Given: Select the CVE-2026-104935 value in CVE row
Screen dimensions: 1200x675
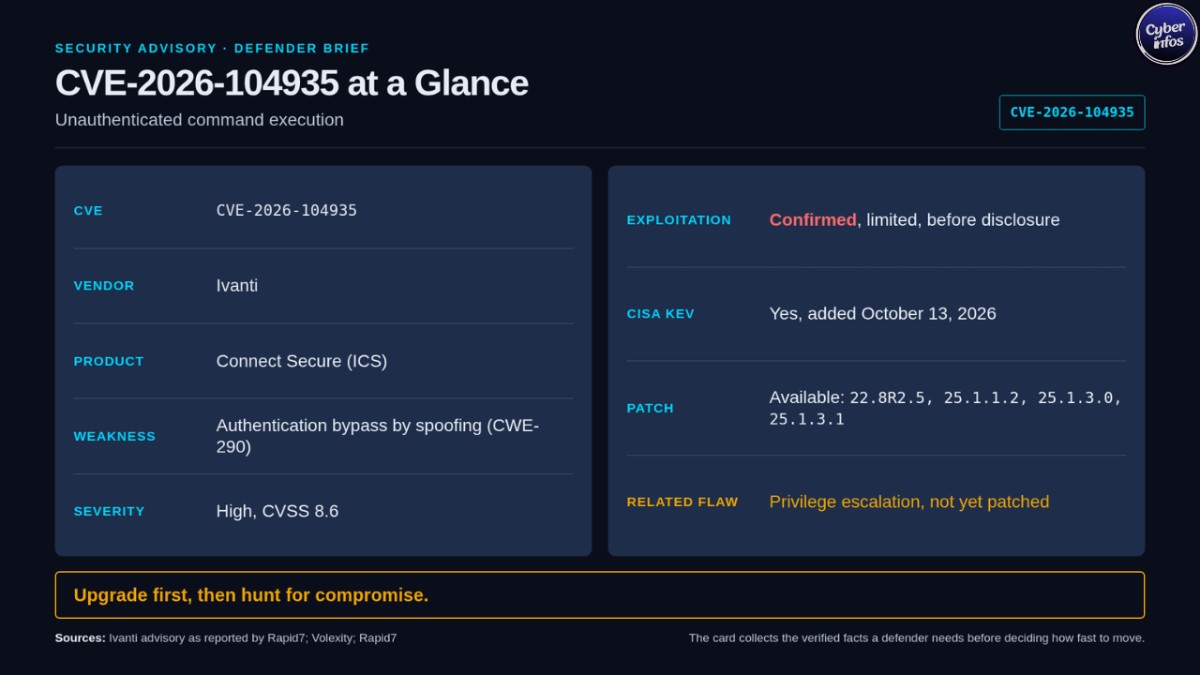Looking at the screenshot, I should tap(287, 210).
